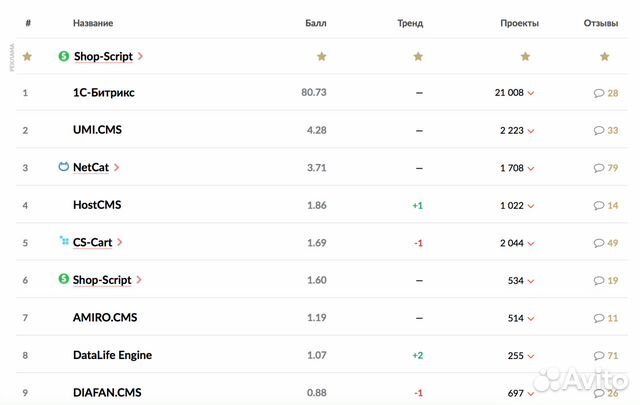Open NetCat reviews comment bubble icon
Screen dimensions: 640x405
599,168
